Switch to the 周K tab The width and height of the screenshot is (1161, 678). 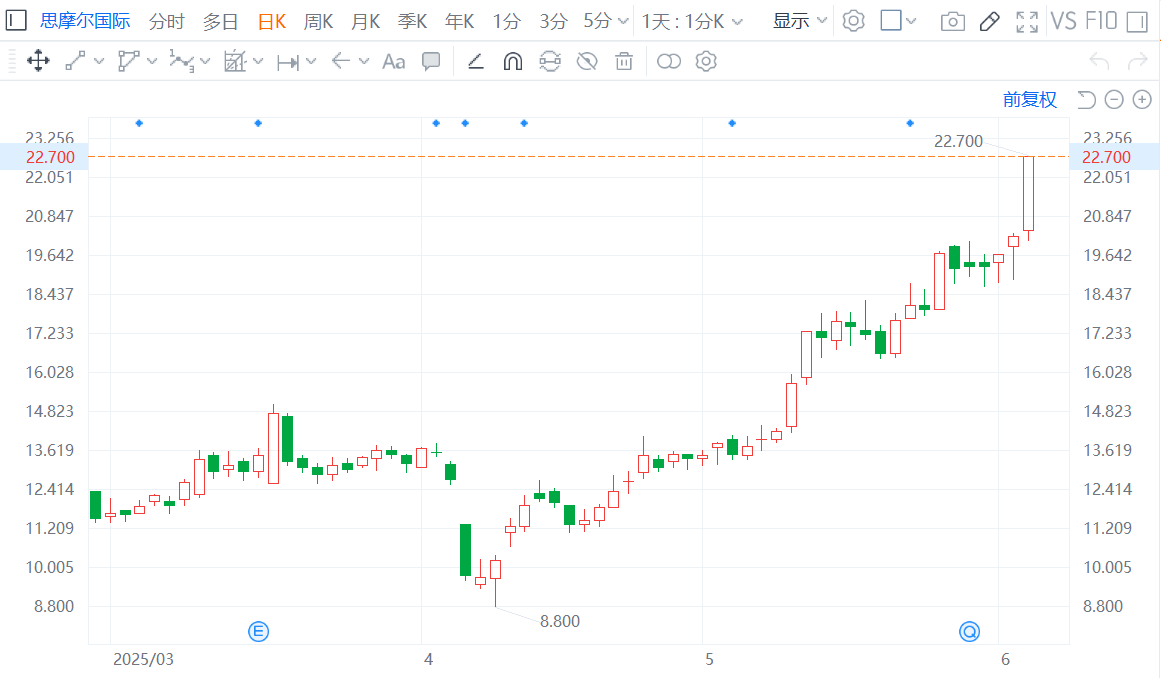coord(318,21)
